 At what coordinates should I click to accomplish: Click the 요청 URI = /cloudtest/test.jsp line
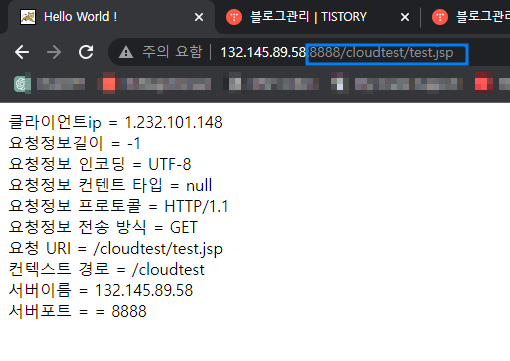(116, 248)
